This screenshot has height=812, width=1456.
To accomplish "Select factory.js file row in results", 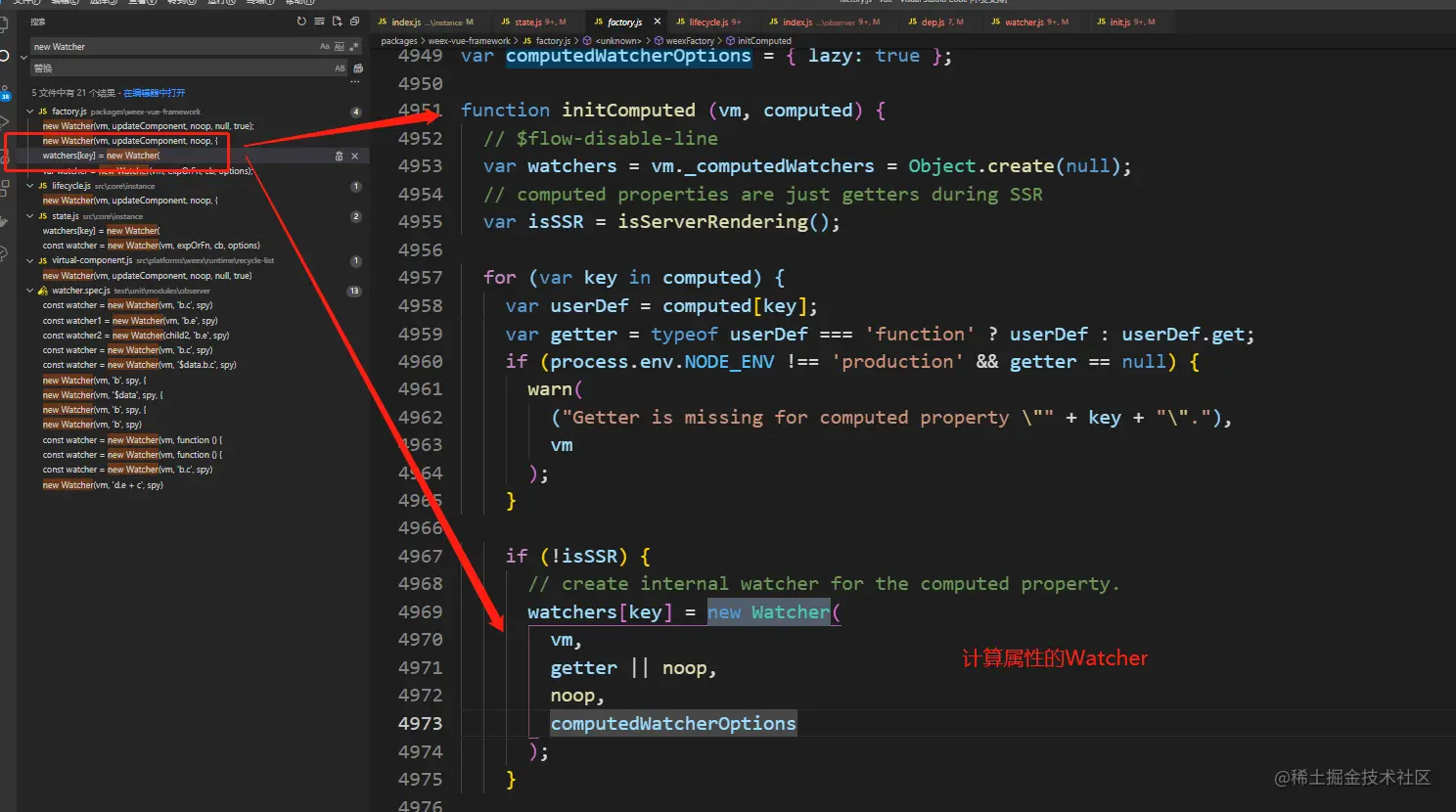I will (193, 112).
